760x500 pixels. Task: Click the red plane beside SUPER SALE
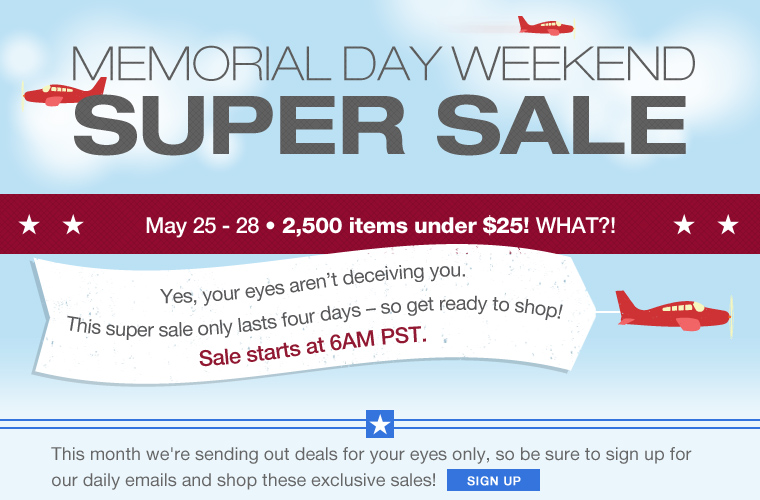tap(64, 93)
